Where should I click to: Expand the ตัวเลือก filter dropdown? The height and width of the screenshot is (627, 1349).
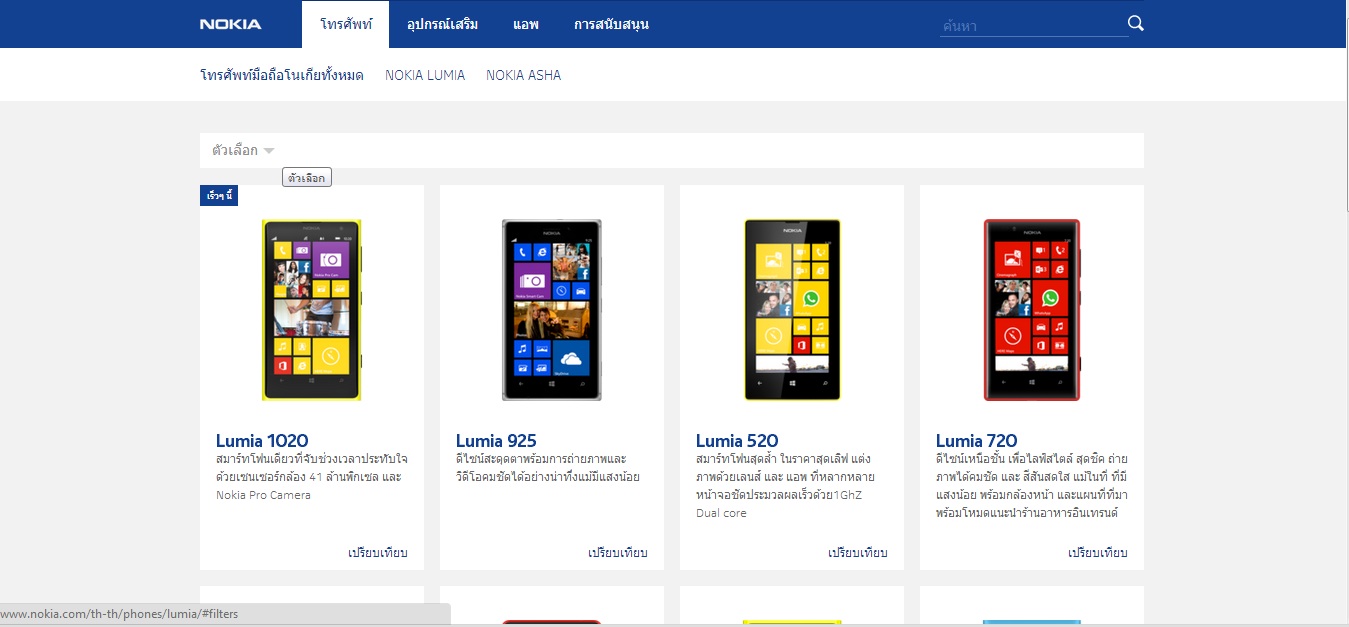coord(243,150)
